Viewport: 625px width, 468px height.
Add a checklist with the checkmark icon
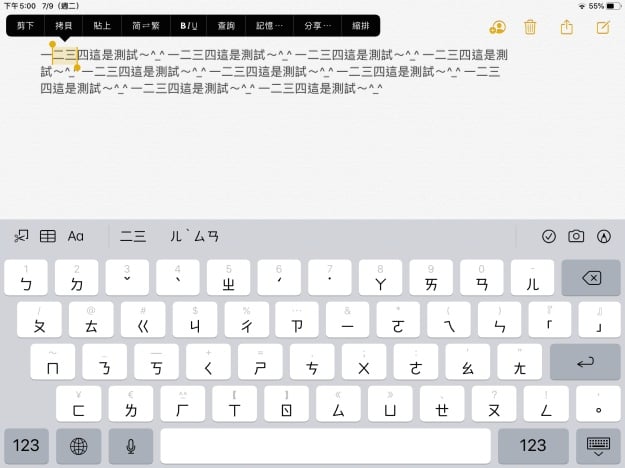548,236
